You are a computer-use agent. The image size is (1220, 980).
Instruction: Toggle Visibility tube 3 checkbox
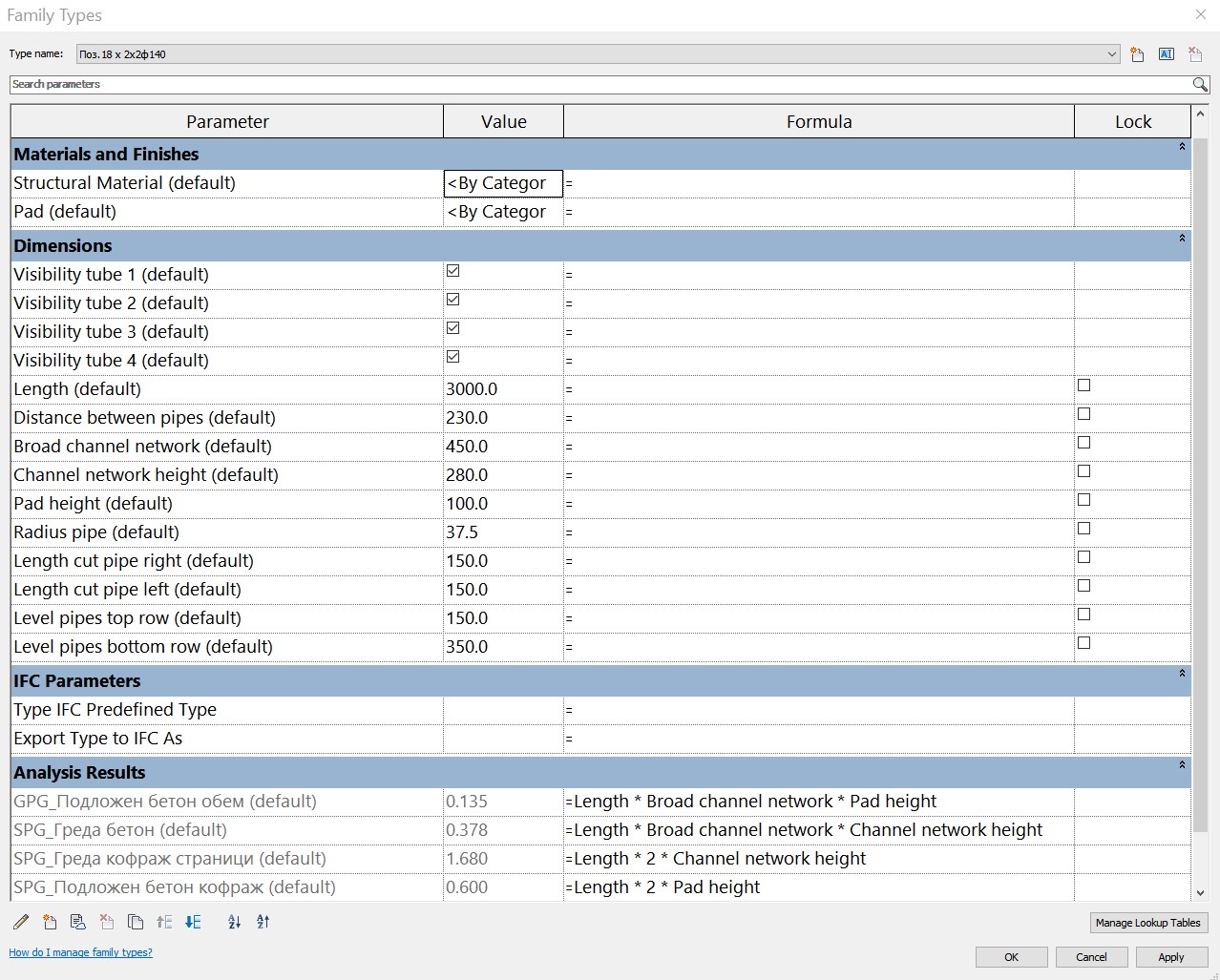coord(453,328)
